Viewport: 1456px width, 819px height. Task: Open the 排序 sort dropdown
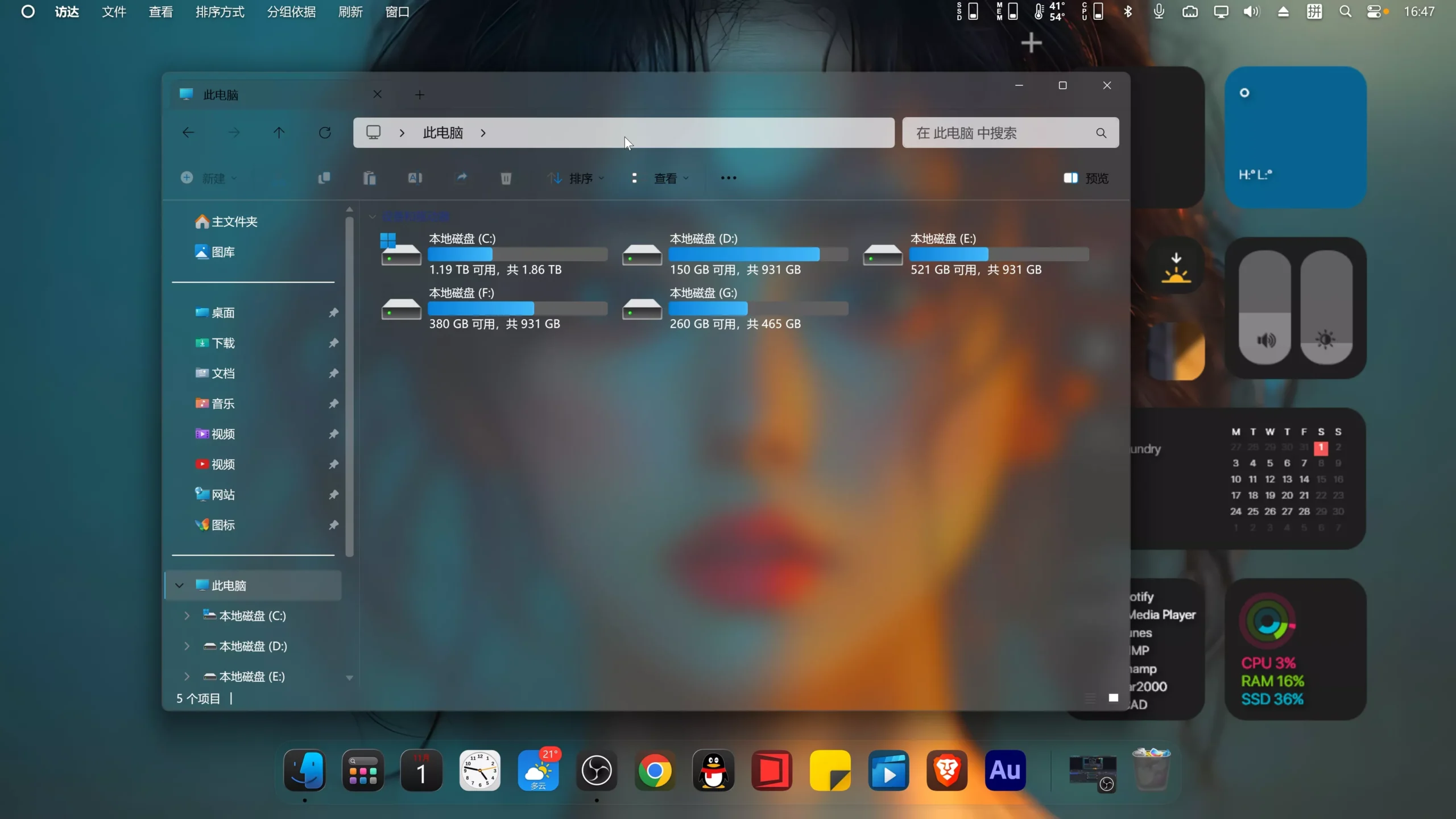pos(577,178)
